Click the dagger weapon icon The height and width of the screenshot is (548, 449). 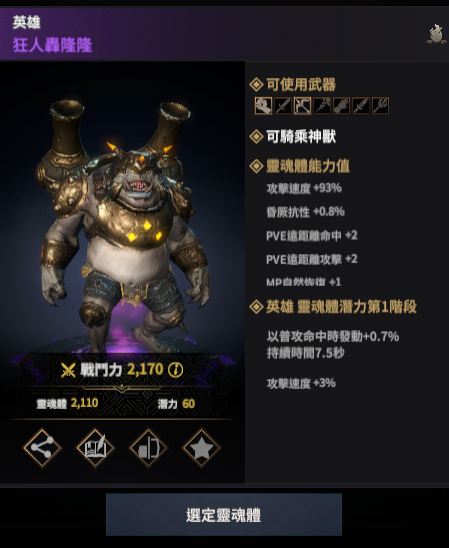point(361,106)
